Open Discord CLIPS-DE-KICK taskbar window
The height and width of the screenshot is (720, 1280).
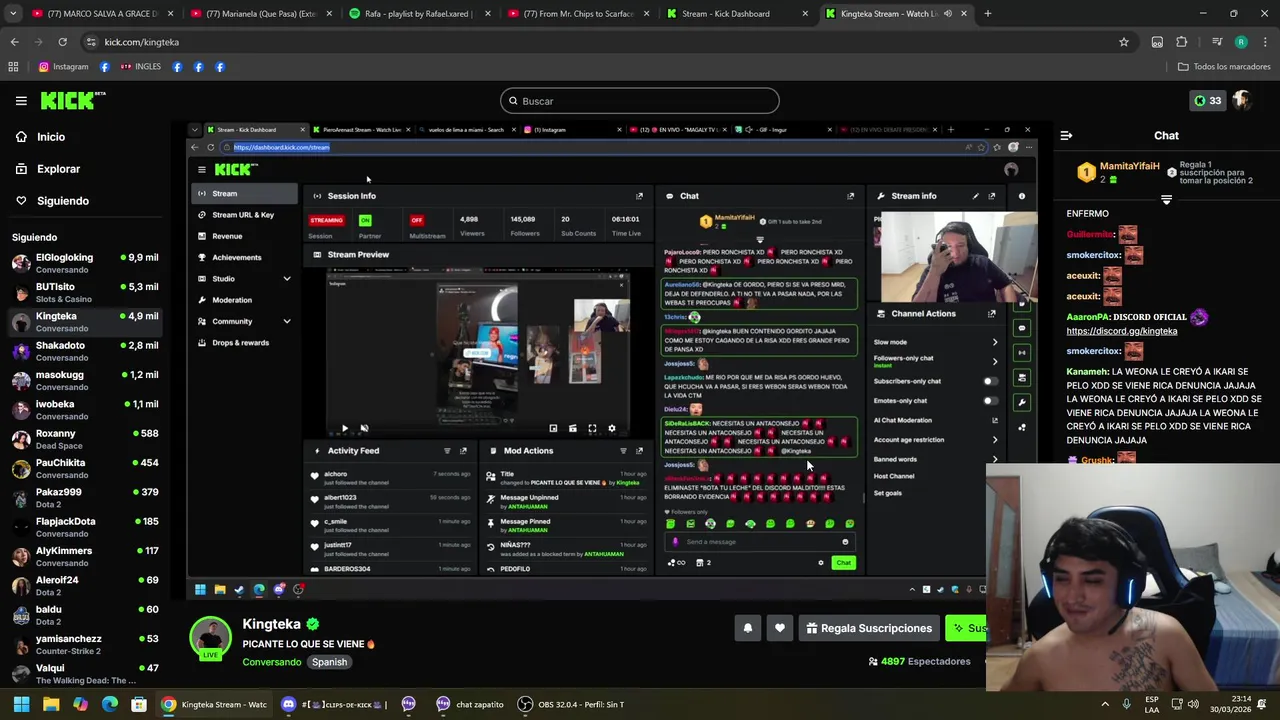click(x=335, y=704)
